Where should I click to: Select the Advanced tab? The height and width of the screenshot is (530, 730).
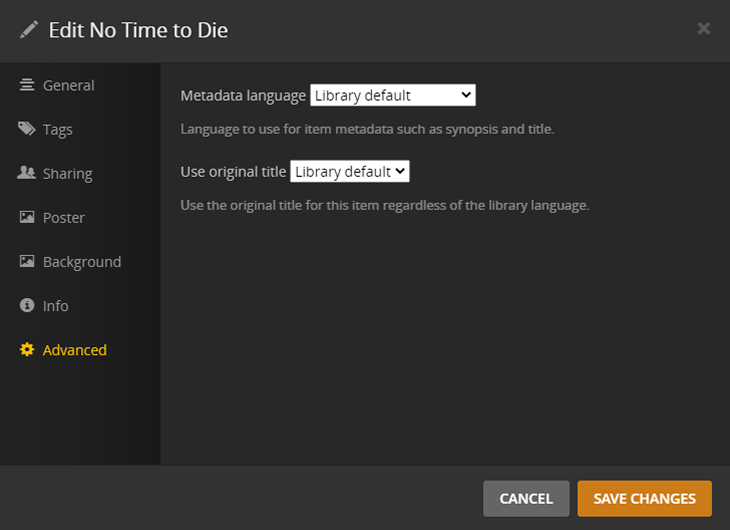tap(63, 350)
